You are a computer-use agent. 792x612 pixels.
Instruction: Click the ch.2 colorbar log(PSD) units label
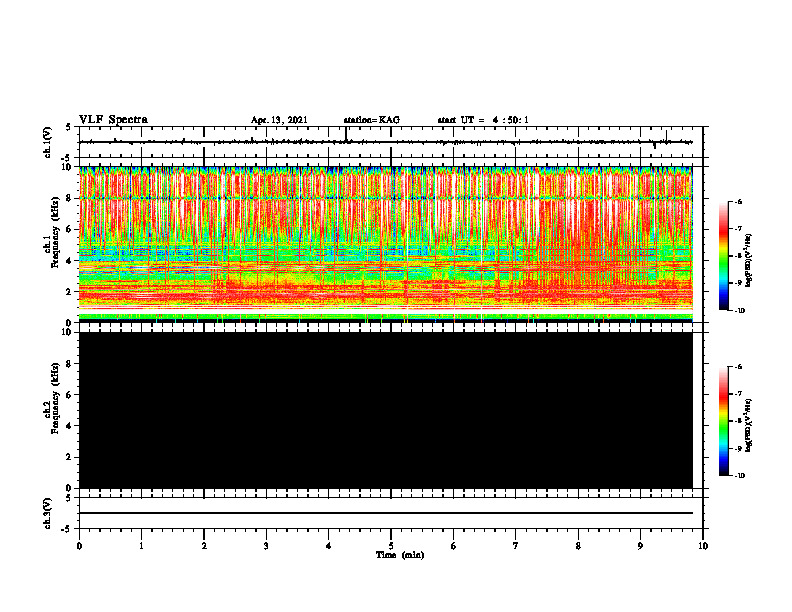[748, 425]
